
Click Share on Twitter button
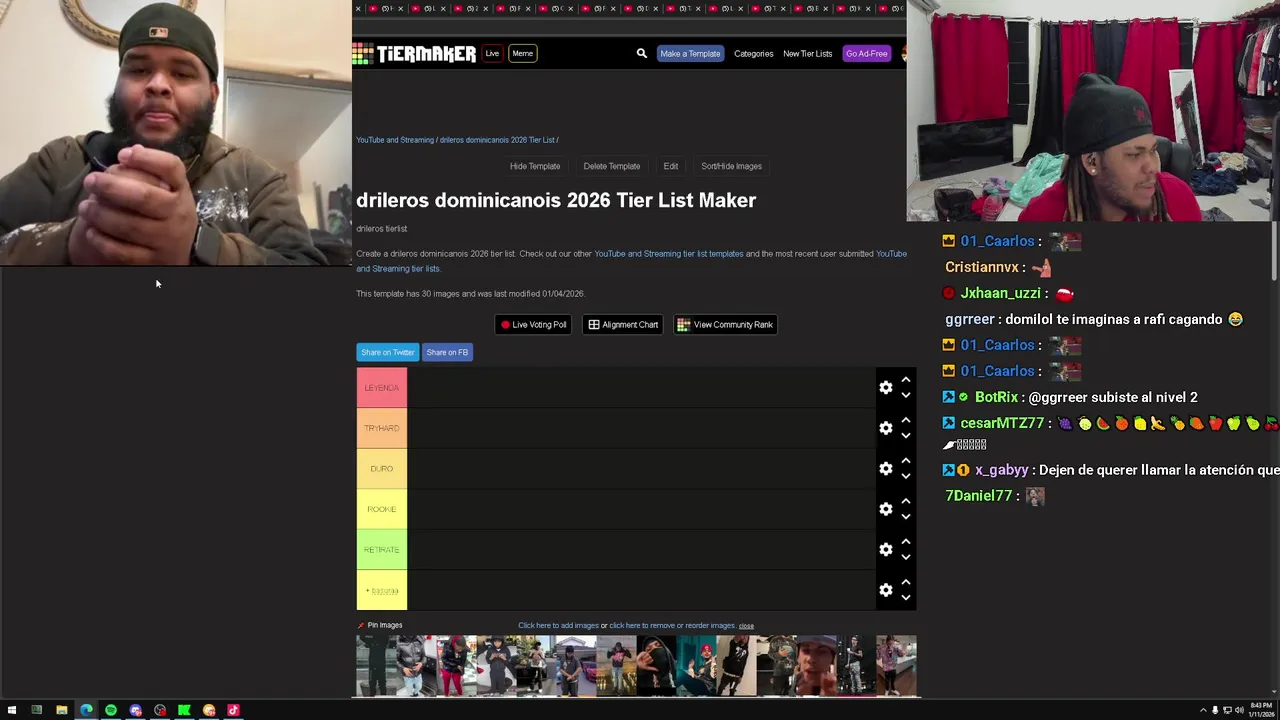point(388,352)
